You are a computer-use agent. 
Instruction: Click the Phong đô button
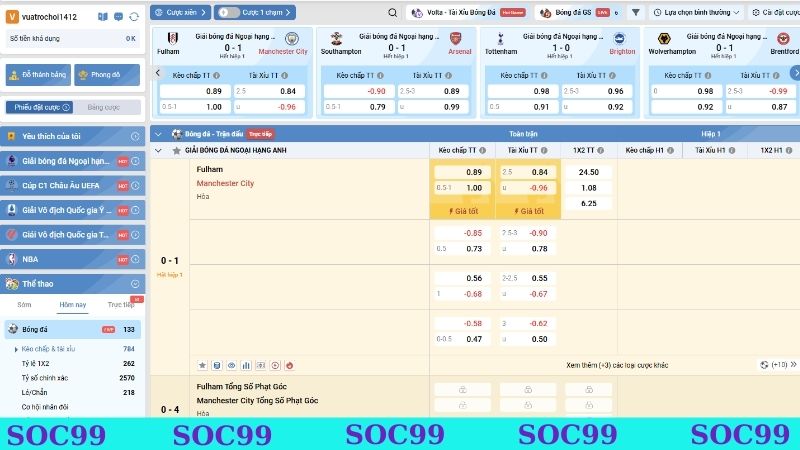(107, 75)
